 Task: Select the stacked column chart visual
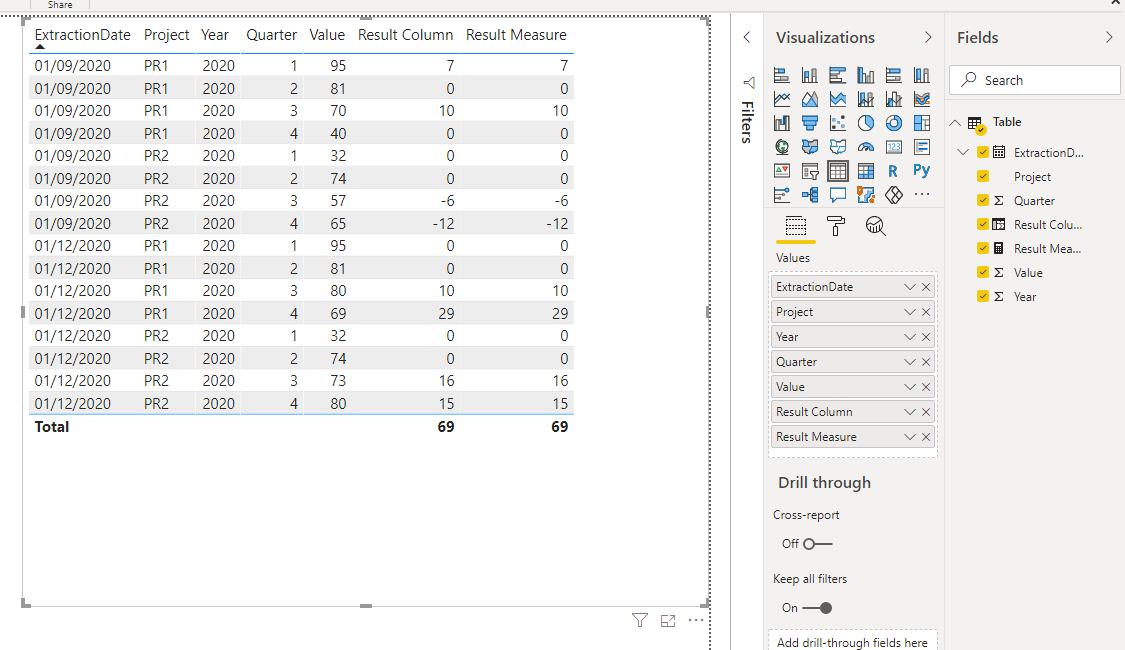click(810, 75)
